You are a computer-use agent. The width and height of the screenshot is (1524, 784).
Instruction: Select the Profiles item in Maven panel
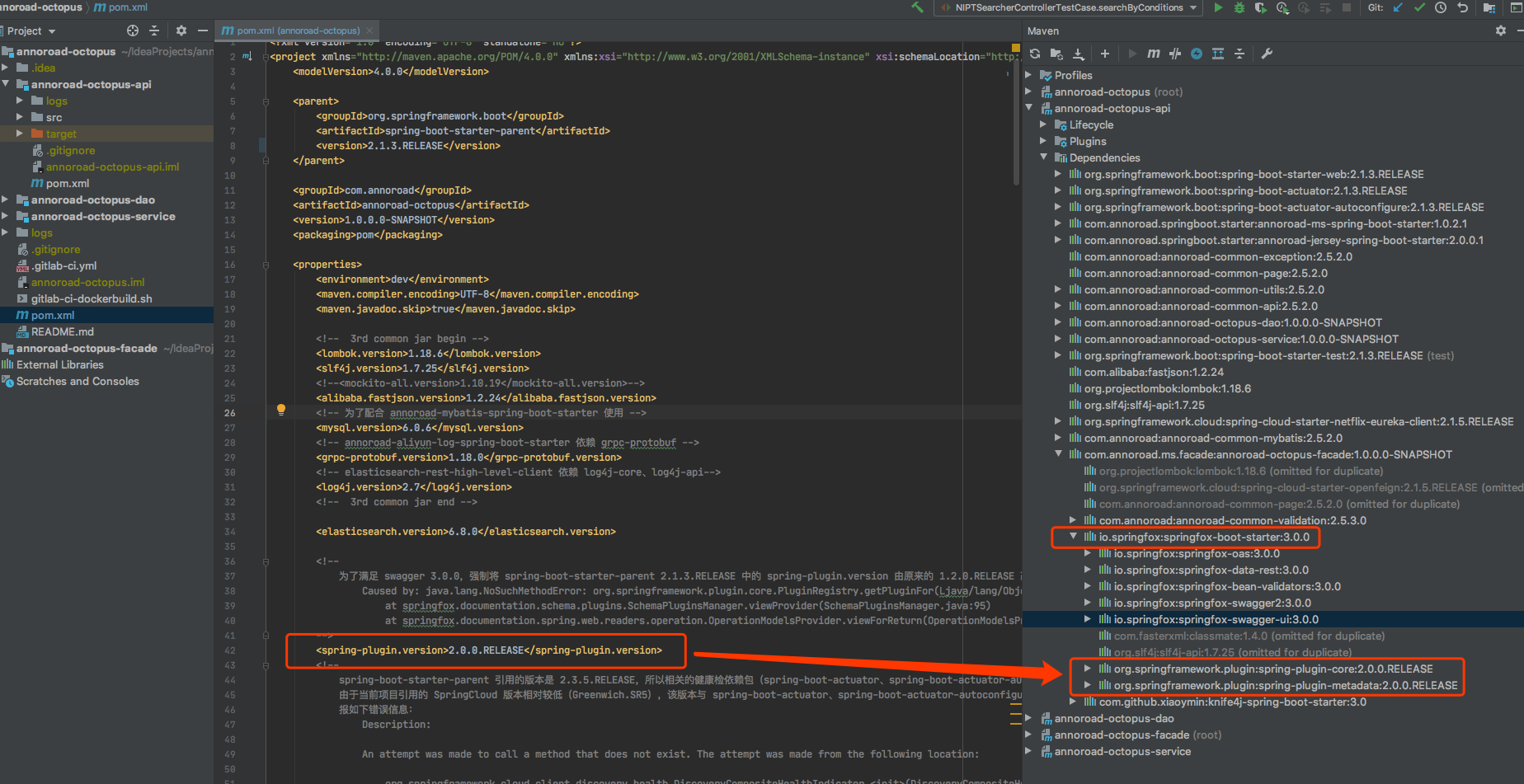click(x=1073, y=75)
